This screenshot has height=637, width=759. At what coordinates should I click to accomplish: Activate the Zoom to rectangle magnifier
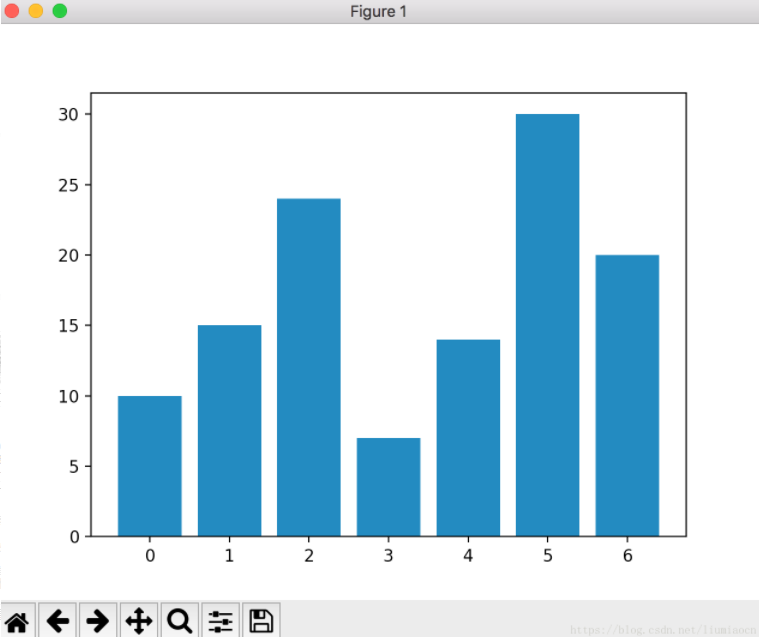(180, 622)
